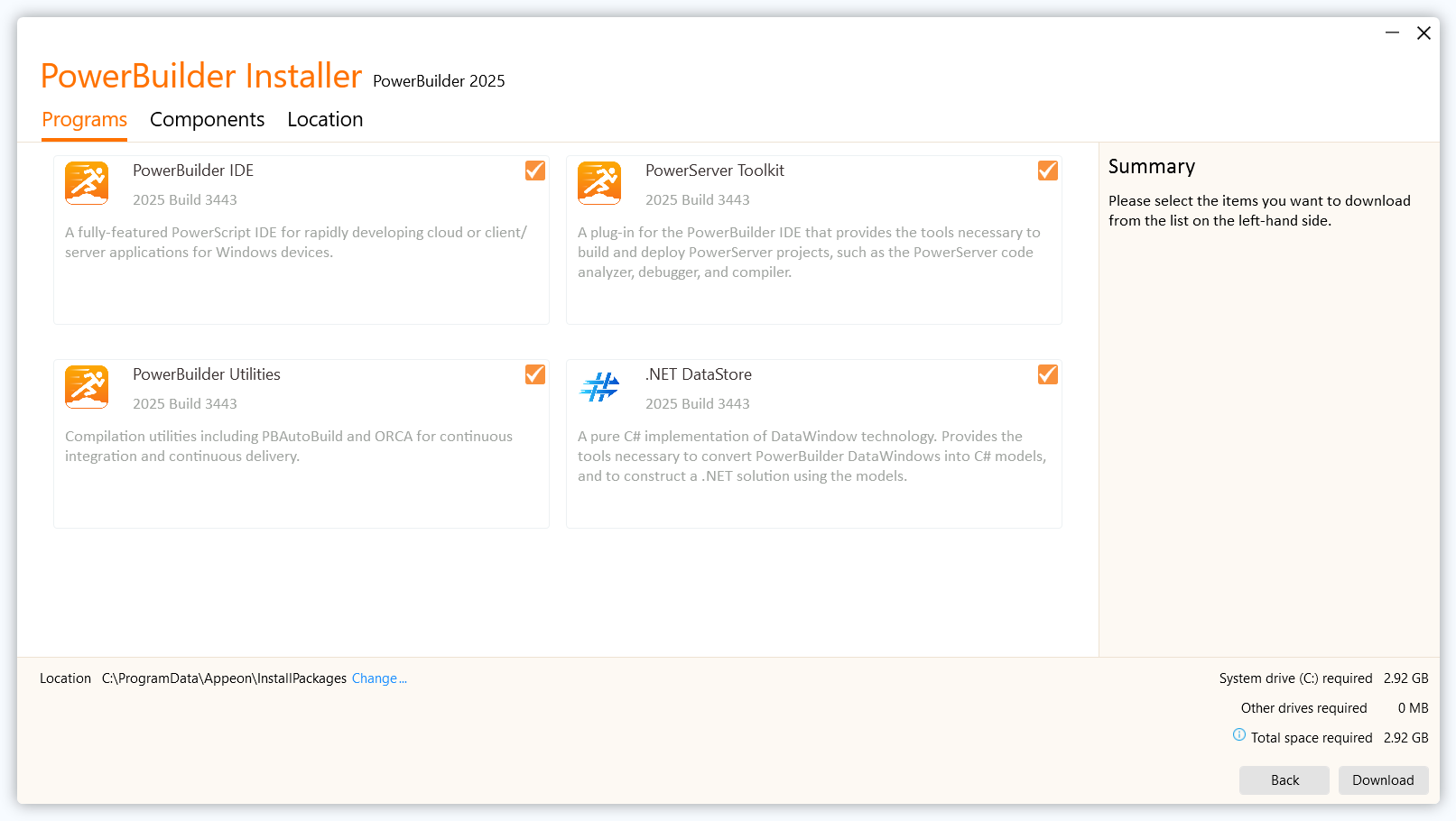
Task: Uncheck the PowerBuilder IDE checkbox
Action: click(x=535, y=171)
